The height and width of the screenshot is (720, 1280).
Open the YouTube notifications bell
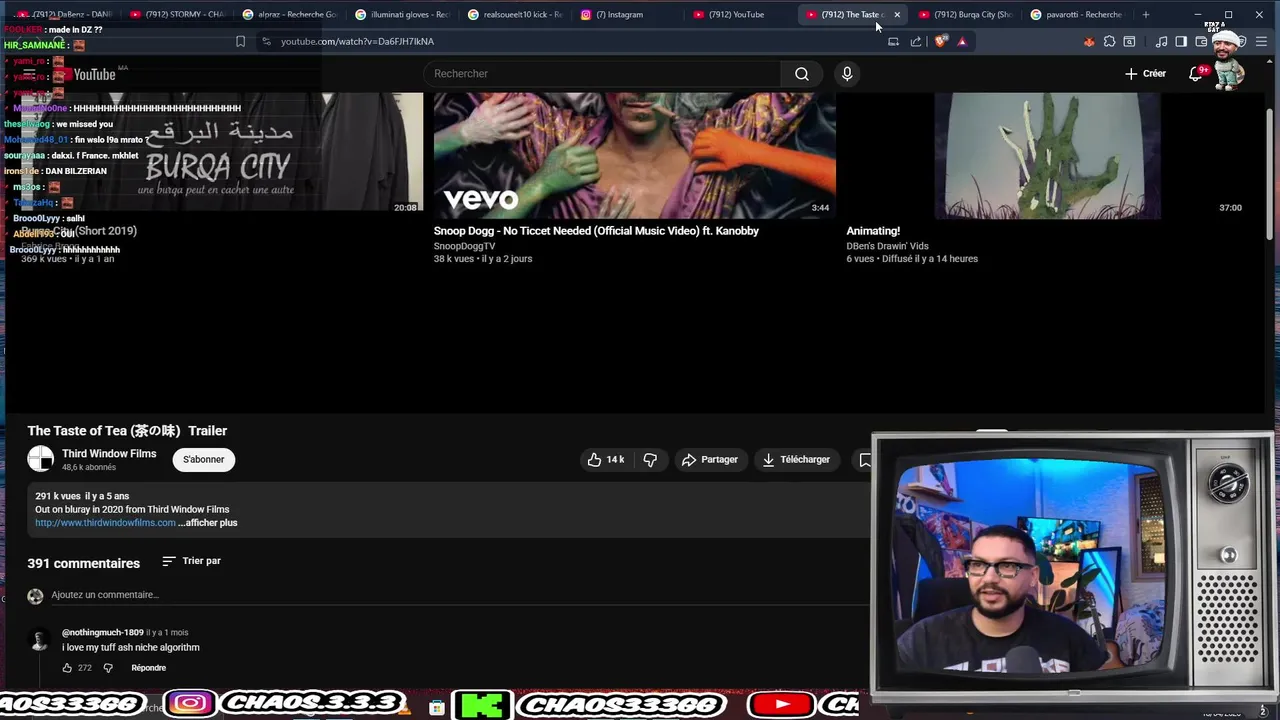1196,74
